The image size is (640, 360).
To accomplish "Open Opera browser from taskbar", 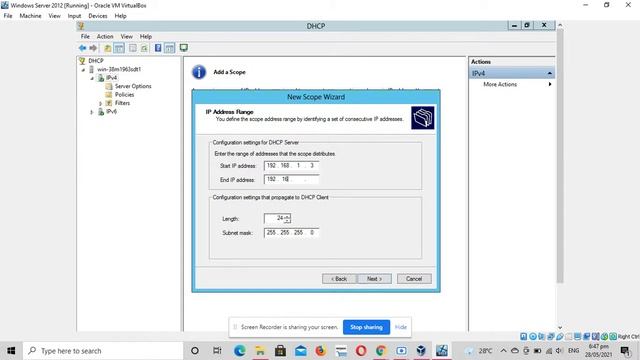I will pos(361,351).
